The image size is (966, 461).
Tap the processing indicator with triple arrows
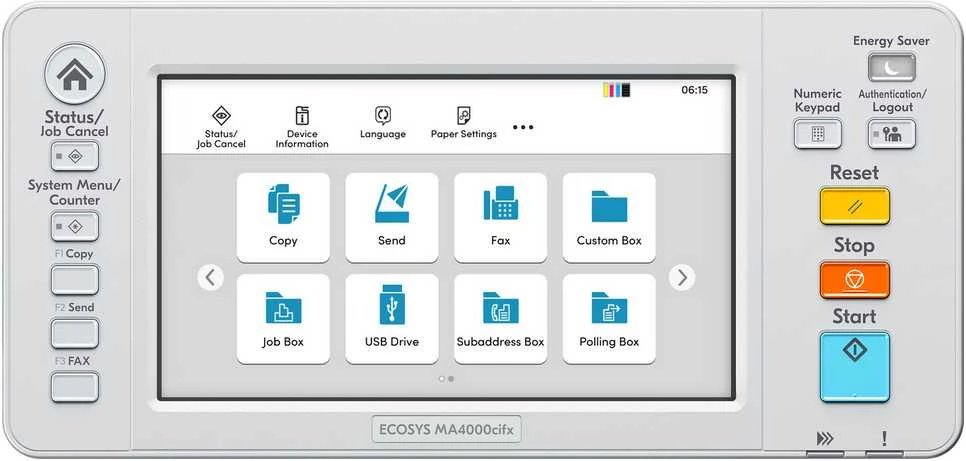pos(825,439)
